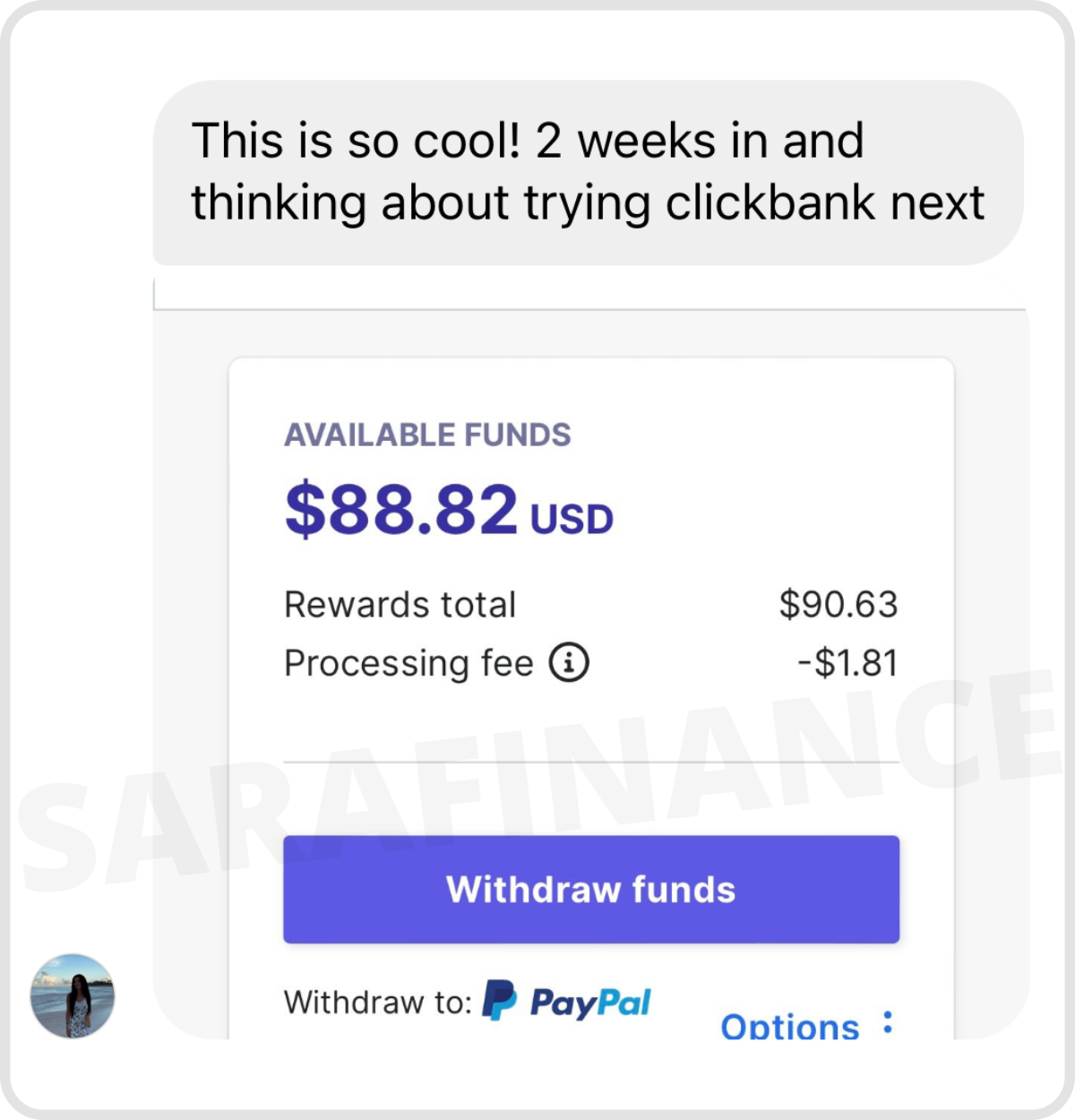Open the three-dot options menu icon
This screenshot has height=1120, width=1075.
(887, 1022)
